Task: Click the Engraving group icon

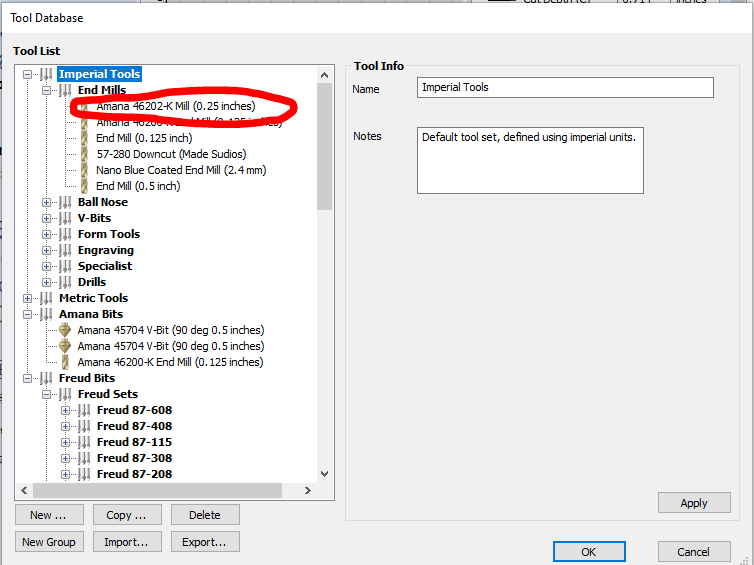Action: pos(65,250)
